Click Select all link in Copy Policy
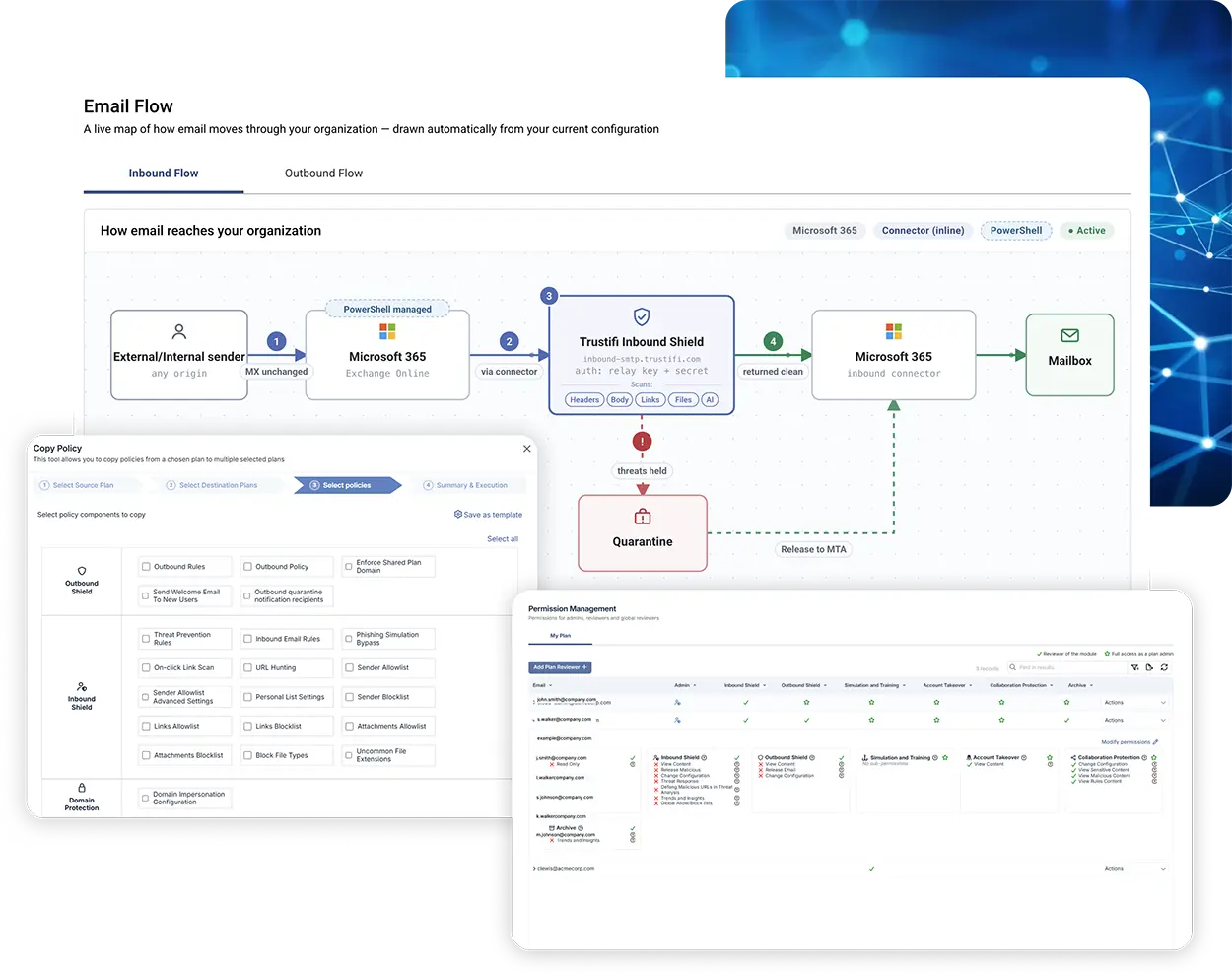Image resolution: width=1232 pixels, height=976 pixels. [x=503, y=539]
